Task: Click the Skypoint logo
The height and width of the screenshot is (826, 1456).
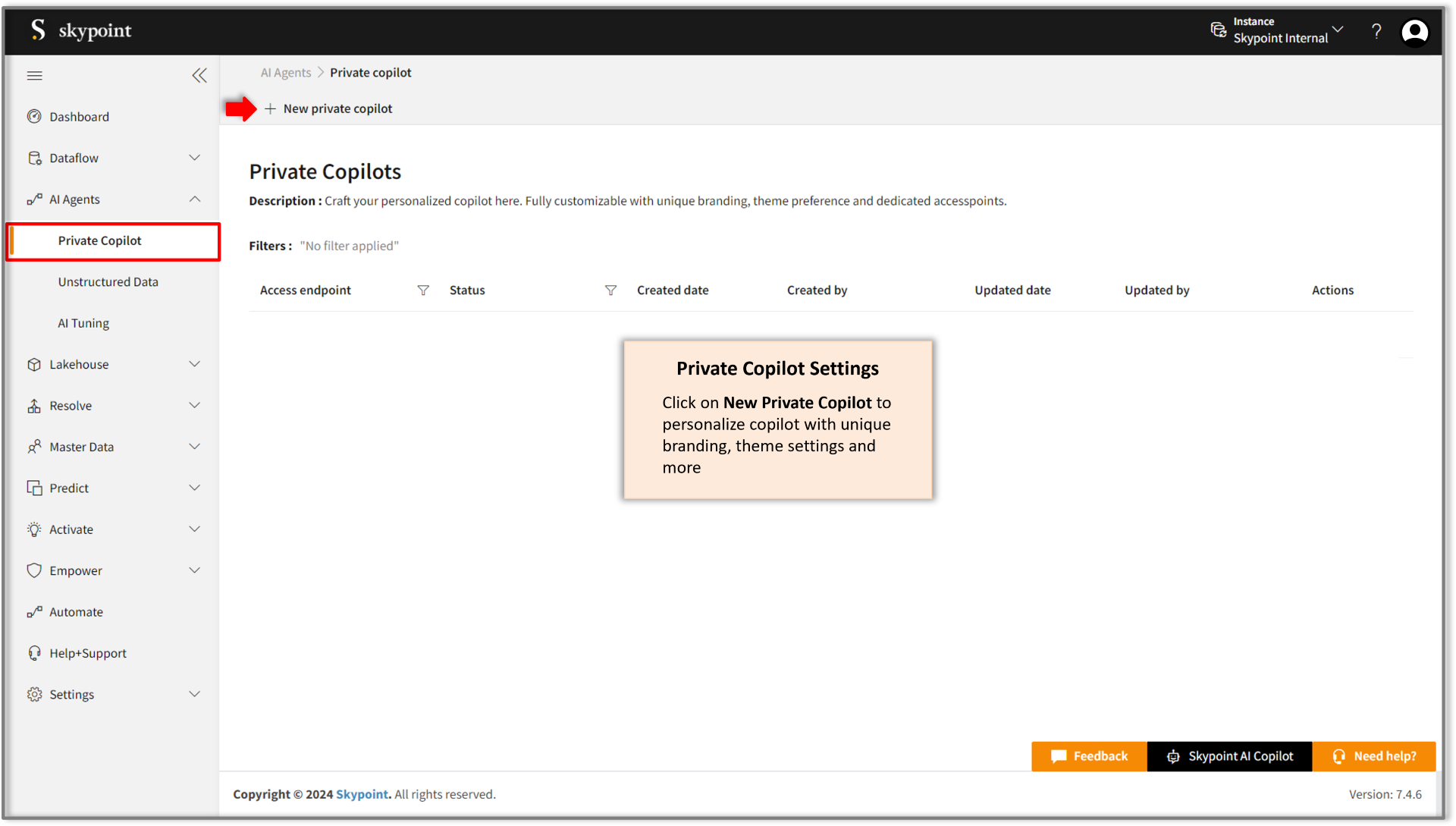Action: pyautogui.click(x=81, y=30)
